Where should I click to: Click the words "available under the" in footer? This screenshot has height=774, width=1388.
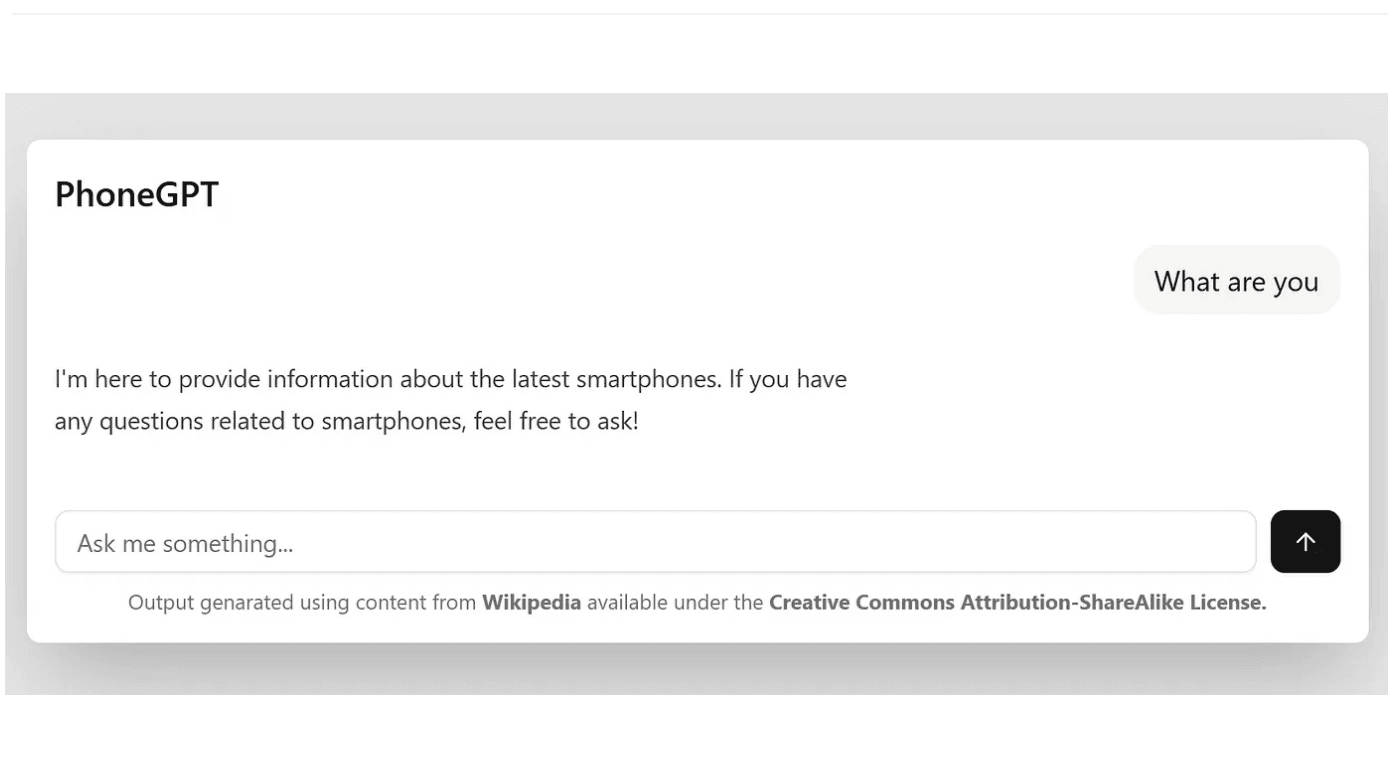[x=675, y=603]
